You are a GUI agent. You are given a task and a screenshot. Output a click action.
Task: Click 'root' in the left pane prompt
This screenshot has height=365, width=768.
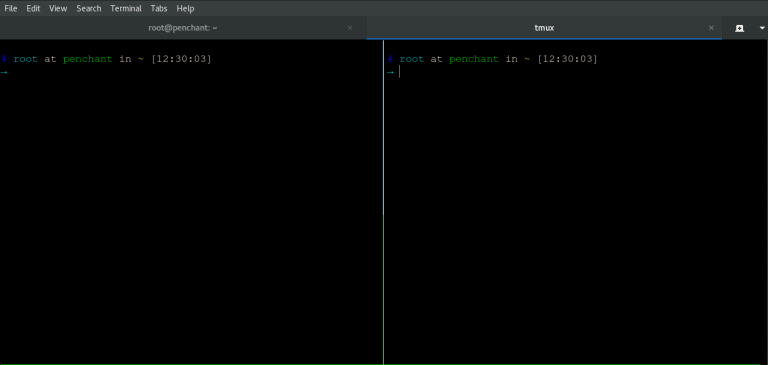(x=25, y=59)
